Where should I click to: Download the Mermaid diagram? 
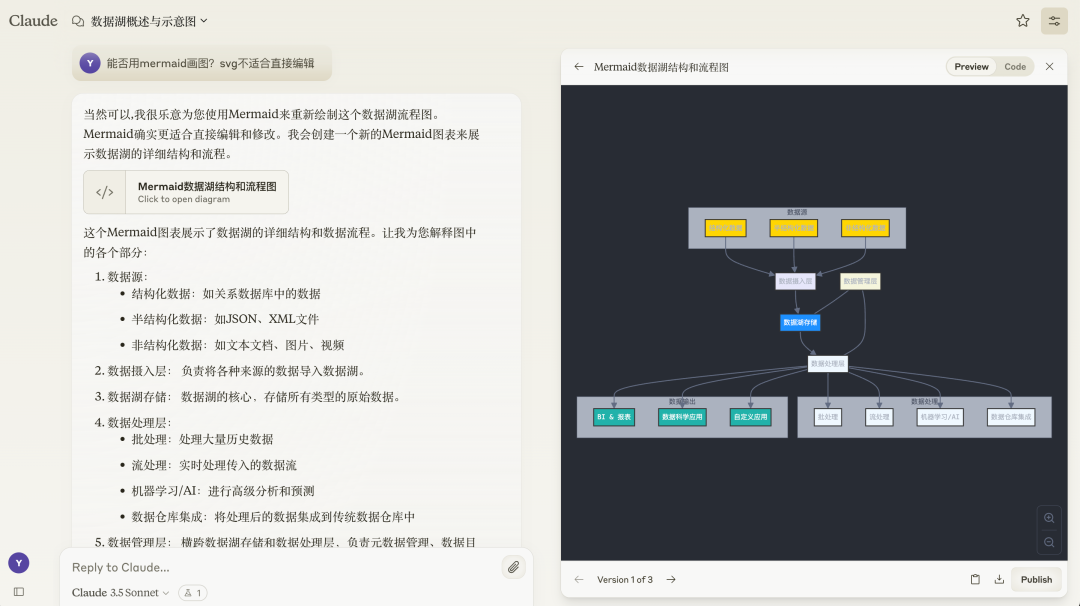[x=1000, y=579]
